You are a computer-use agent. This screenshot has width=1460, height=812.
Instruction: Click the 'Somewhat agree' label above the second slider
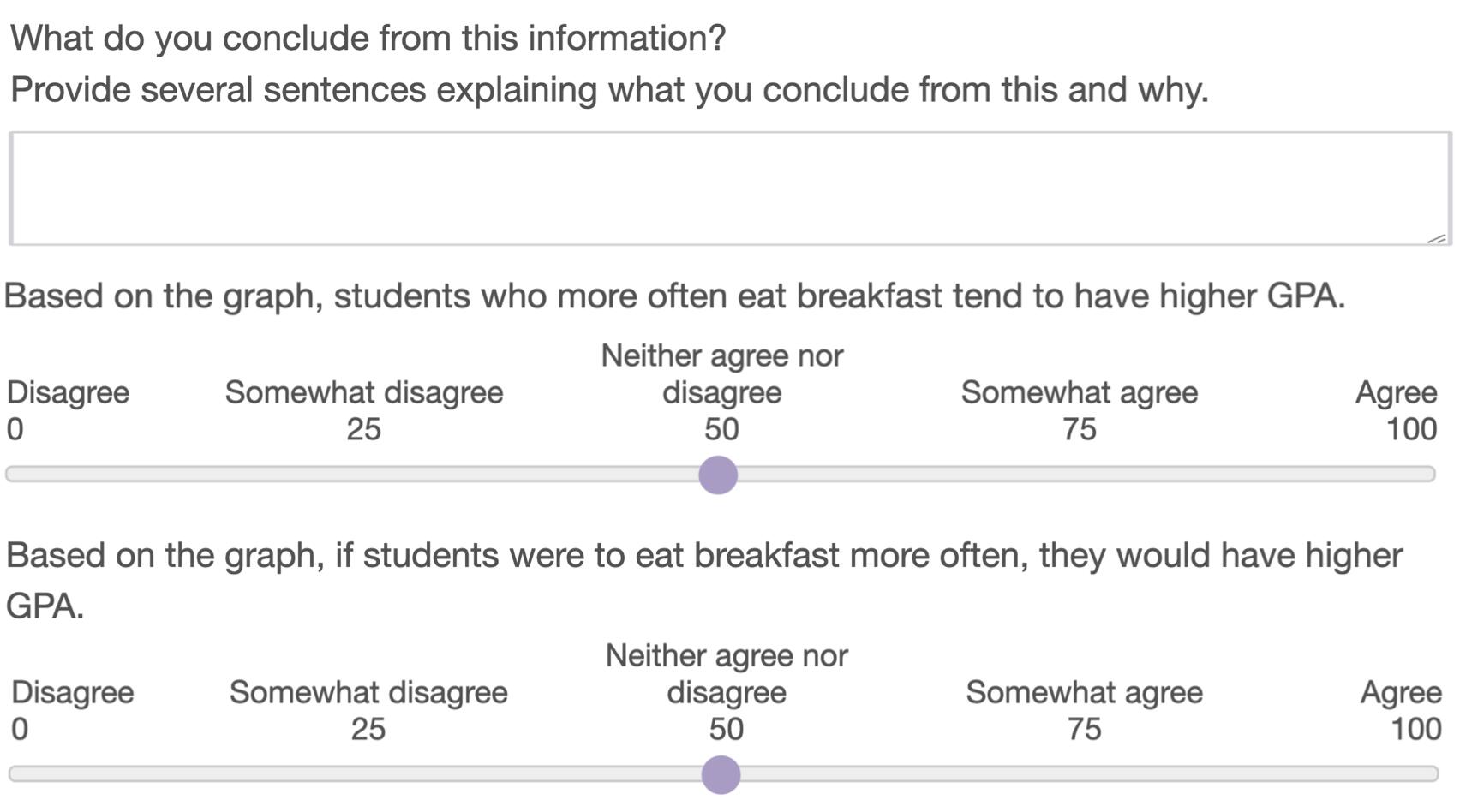tap(1084, 692)
